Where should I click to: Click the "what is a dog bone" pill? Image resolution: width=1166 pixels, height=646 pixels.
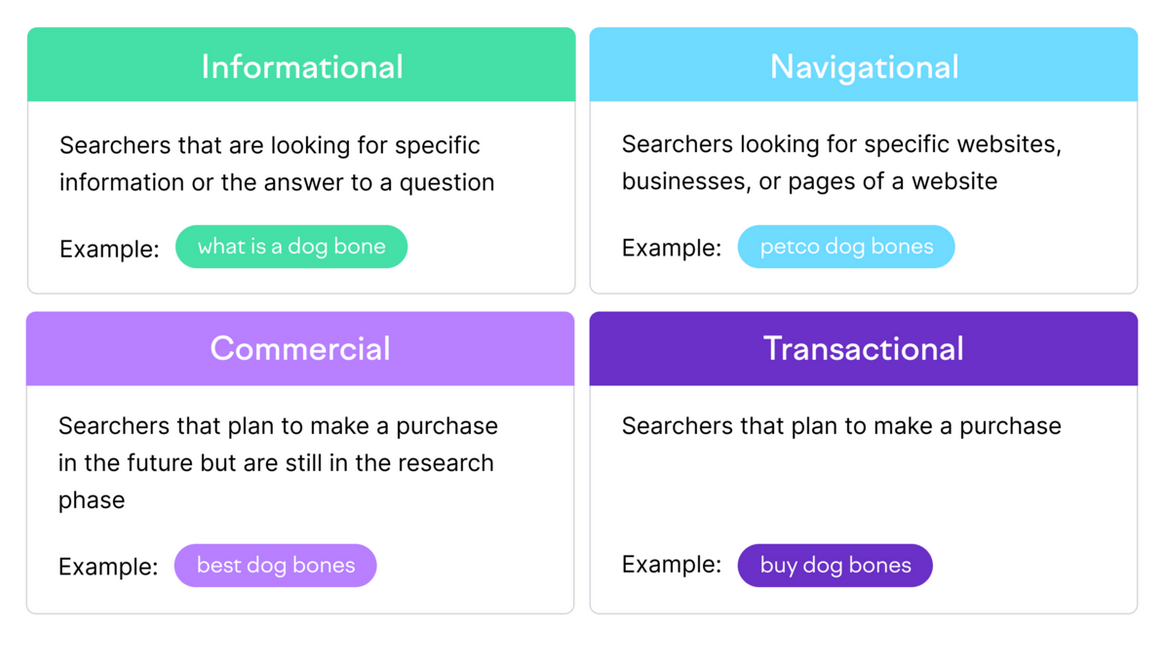point(291,247)
